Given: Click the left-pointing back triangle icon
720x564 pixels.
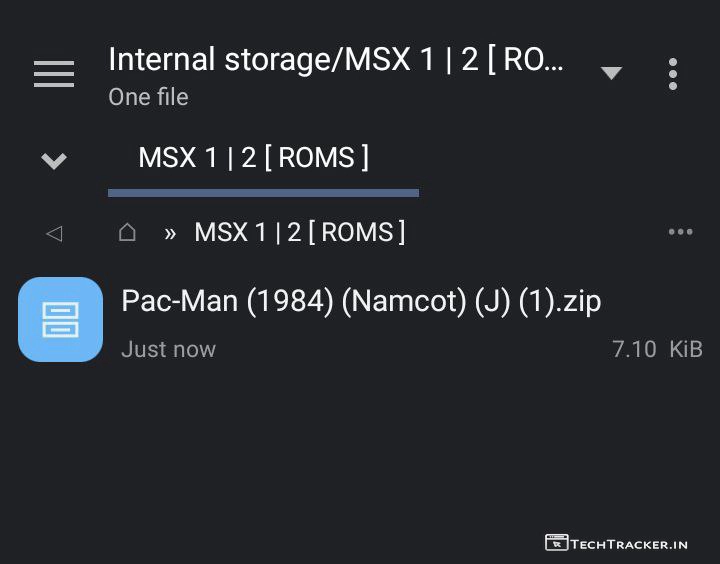Looking at the screenshot, I should click(x=54, y=233).
